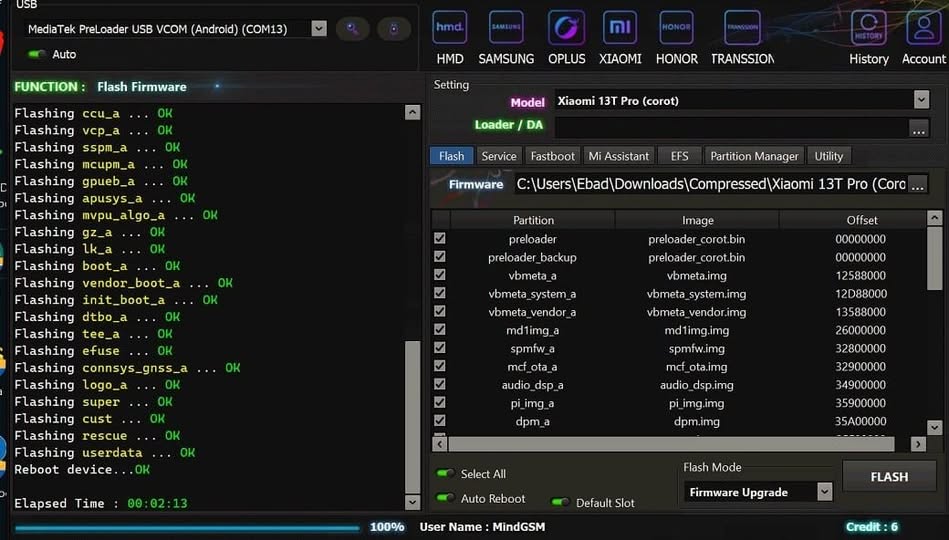949x540 pixels.
Task: Open the HMD brand icon
Action: [449, 28]
